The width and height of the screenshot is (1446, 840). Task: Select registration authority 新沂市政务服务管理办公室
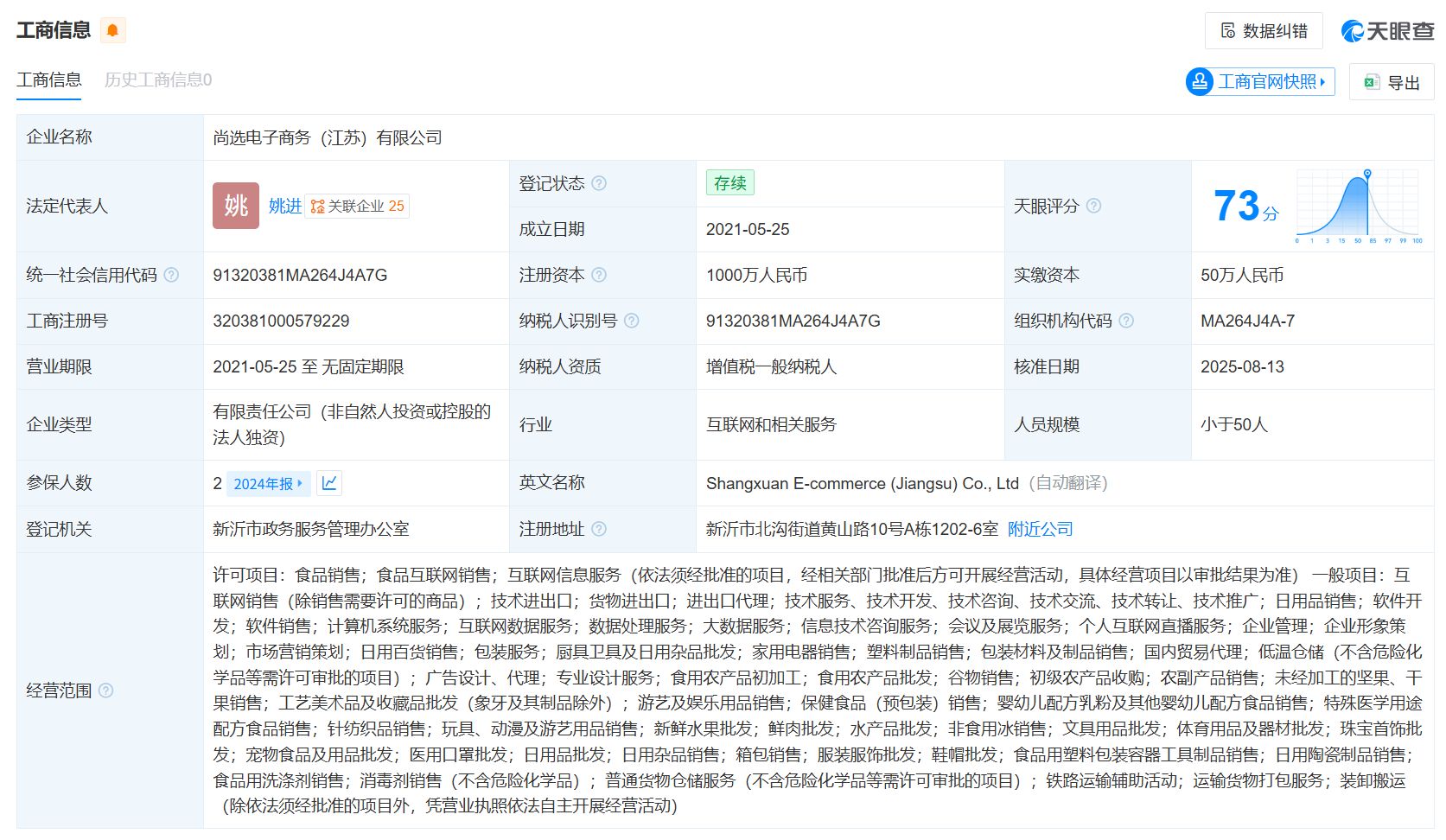point(311,529)
